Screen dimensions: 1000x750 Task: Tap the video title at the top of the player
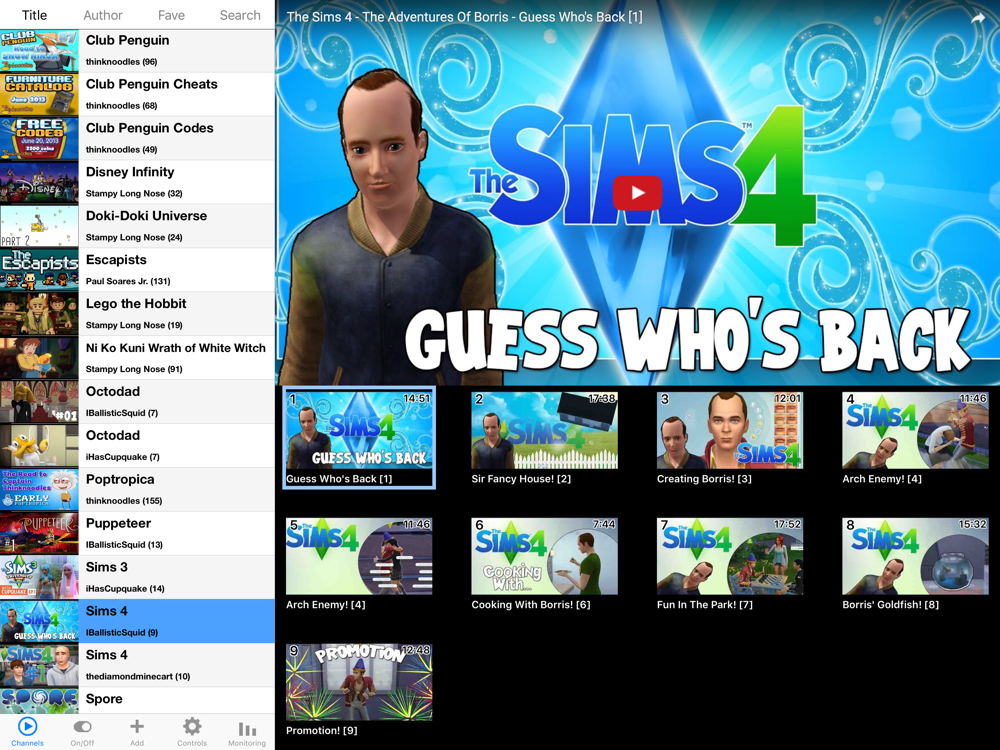point(464,17)
